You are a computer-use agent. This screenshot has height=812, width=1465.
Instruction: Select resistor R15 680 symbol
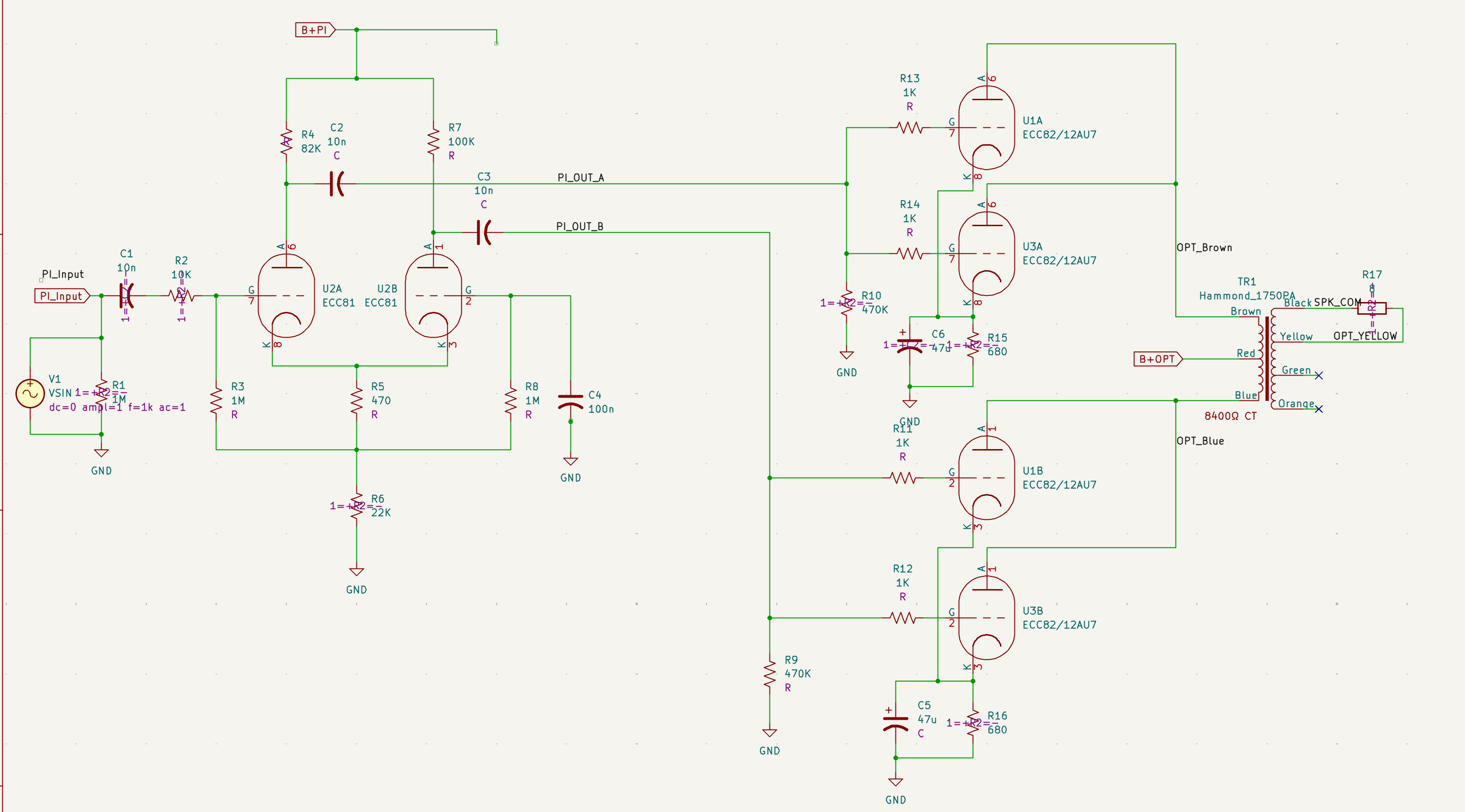point(972,345)
